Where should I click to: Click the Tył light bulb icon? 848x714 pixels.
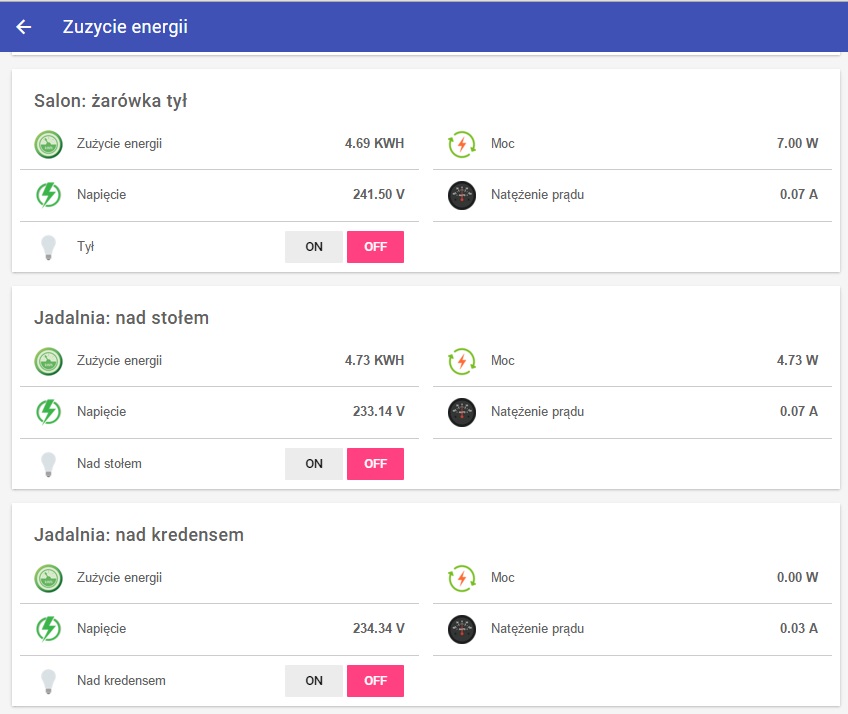48,247
